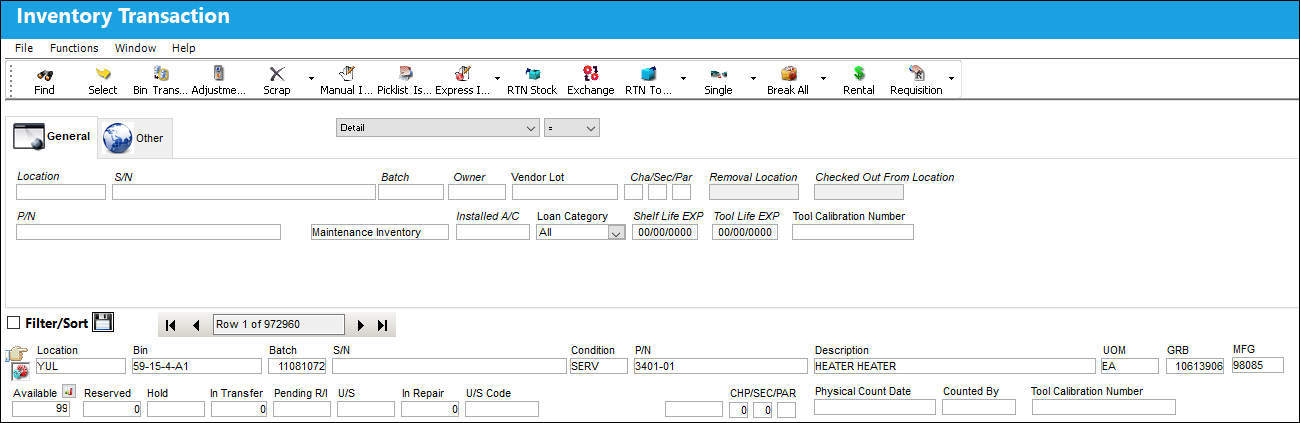Click the P/N search field
The width and height of the screenshot is (1300, 423).
pyautogui.click(x=148, y=232)
